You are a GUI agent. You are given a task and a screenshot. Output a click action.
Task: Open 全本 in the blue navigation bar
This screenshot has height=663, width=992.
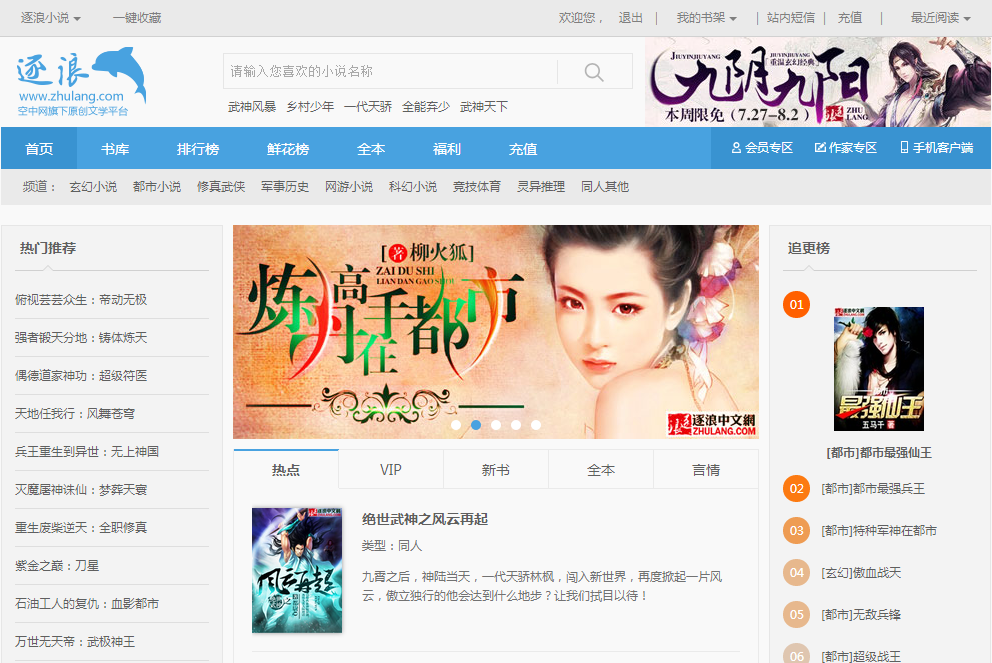371,149
